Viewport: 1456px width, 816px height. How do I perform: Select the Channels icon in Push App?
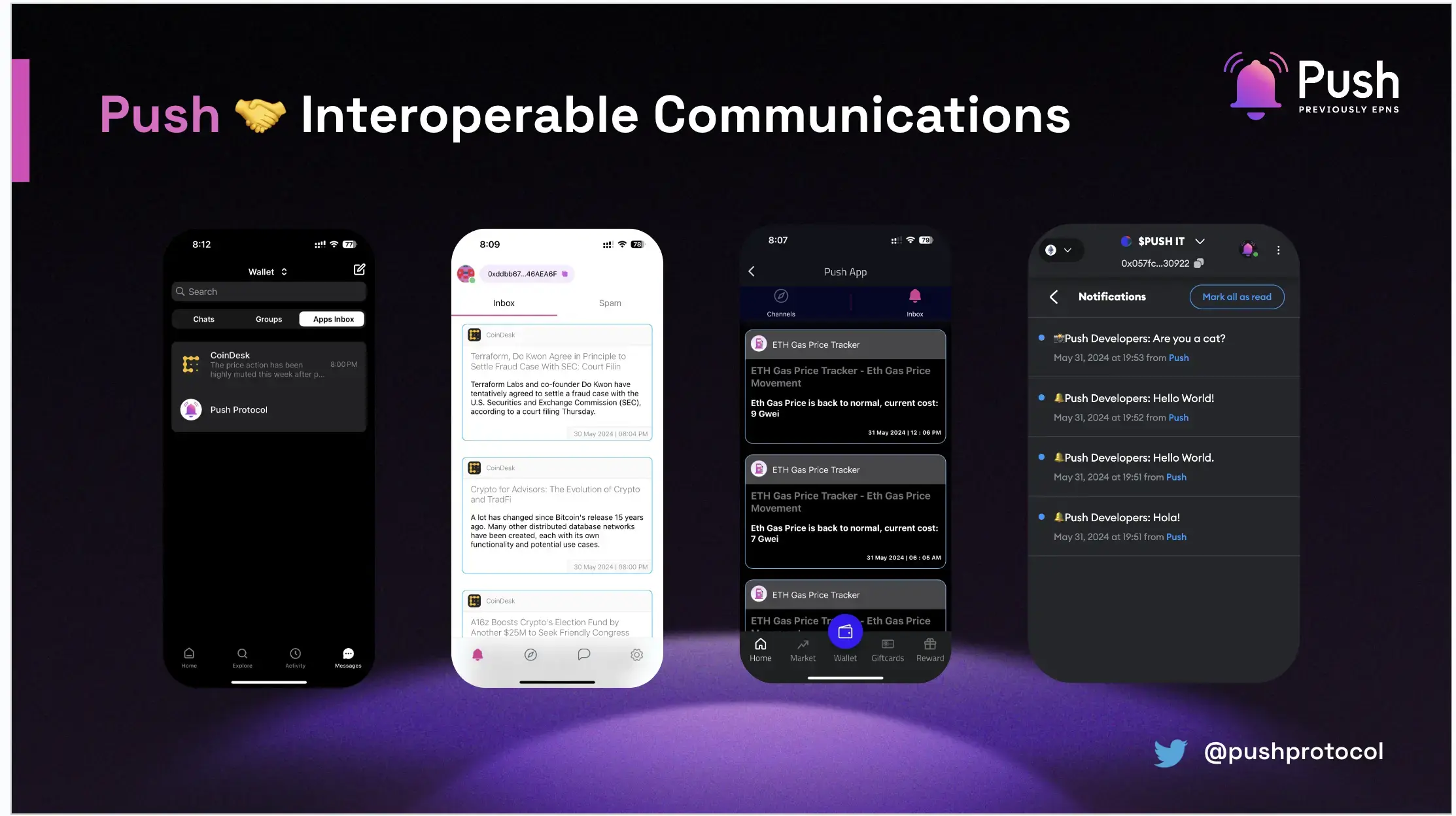pos(781,296)
